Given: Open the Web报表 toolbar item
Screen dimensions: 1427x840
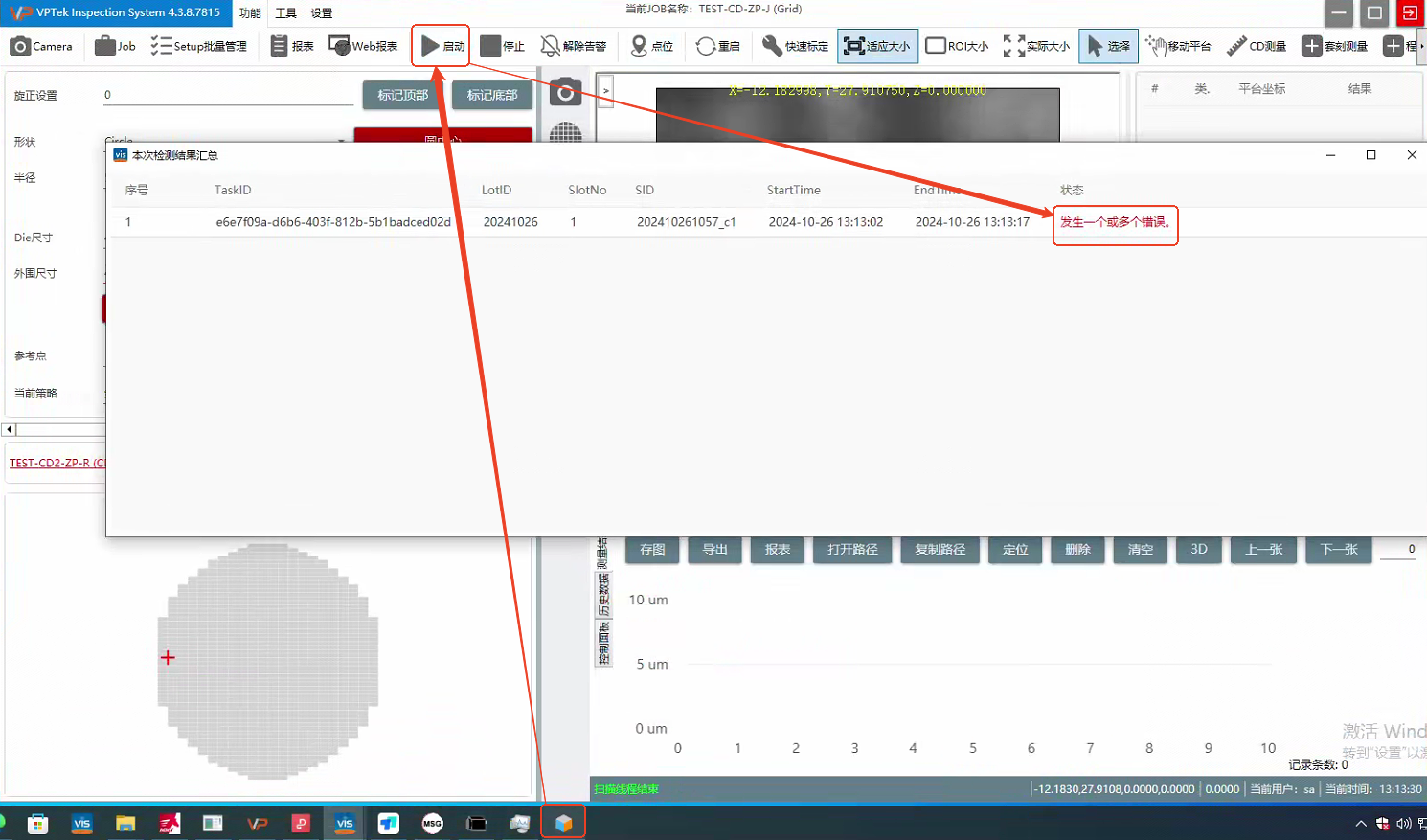Looking at the screenshot, I should (363, 46).
